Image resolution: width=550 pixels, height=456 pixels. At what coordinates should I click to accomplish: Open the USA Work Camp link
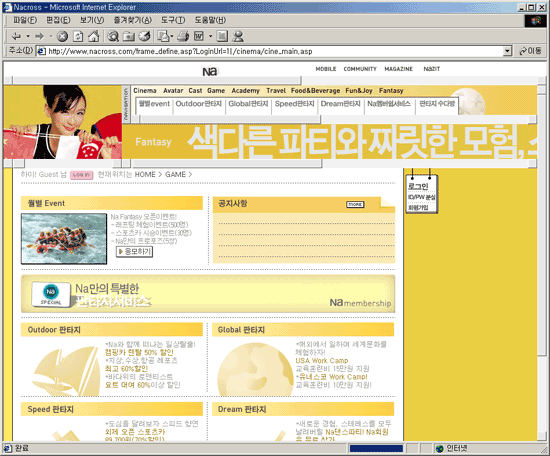click(322, 361)
